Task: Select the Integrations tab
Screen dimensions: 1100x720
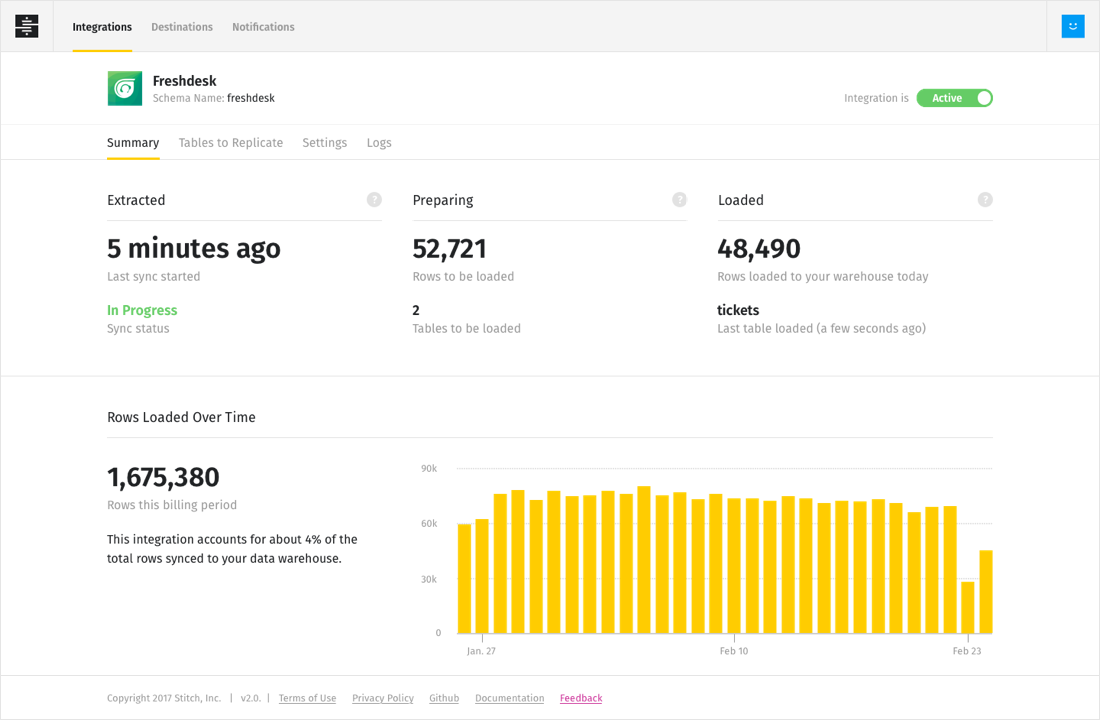Action: (x=102, y=27)
